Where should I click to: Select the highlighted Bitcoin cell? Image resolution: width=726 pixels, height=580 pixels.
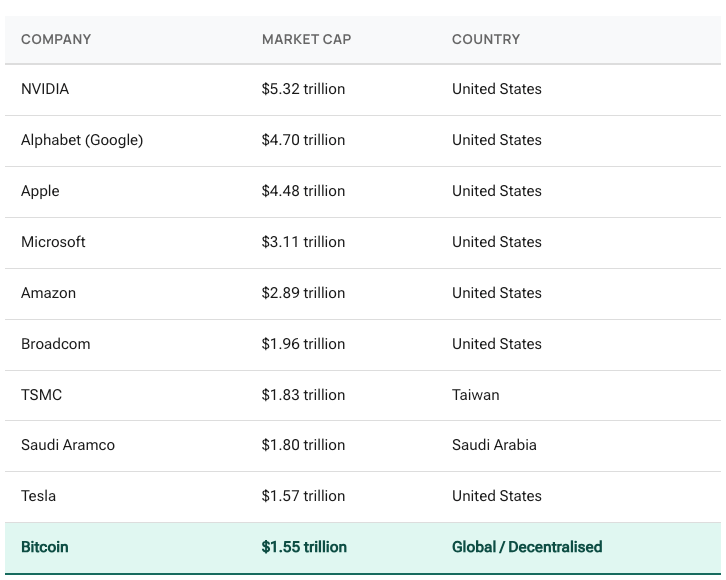pos(45,547)
